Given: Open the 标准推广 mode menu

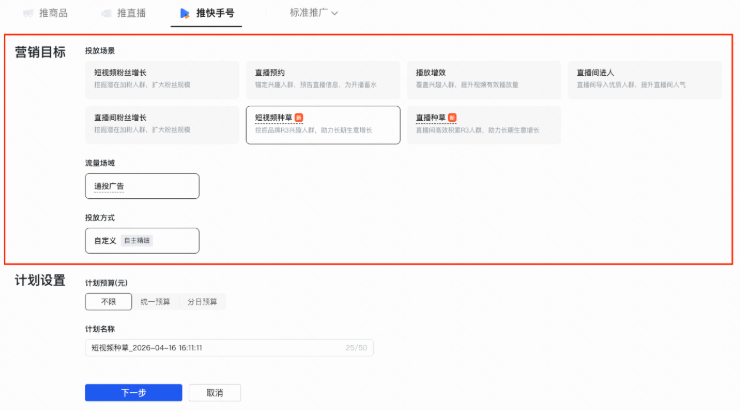Looking at the screenshot, I should (x=314, y=13).
